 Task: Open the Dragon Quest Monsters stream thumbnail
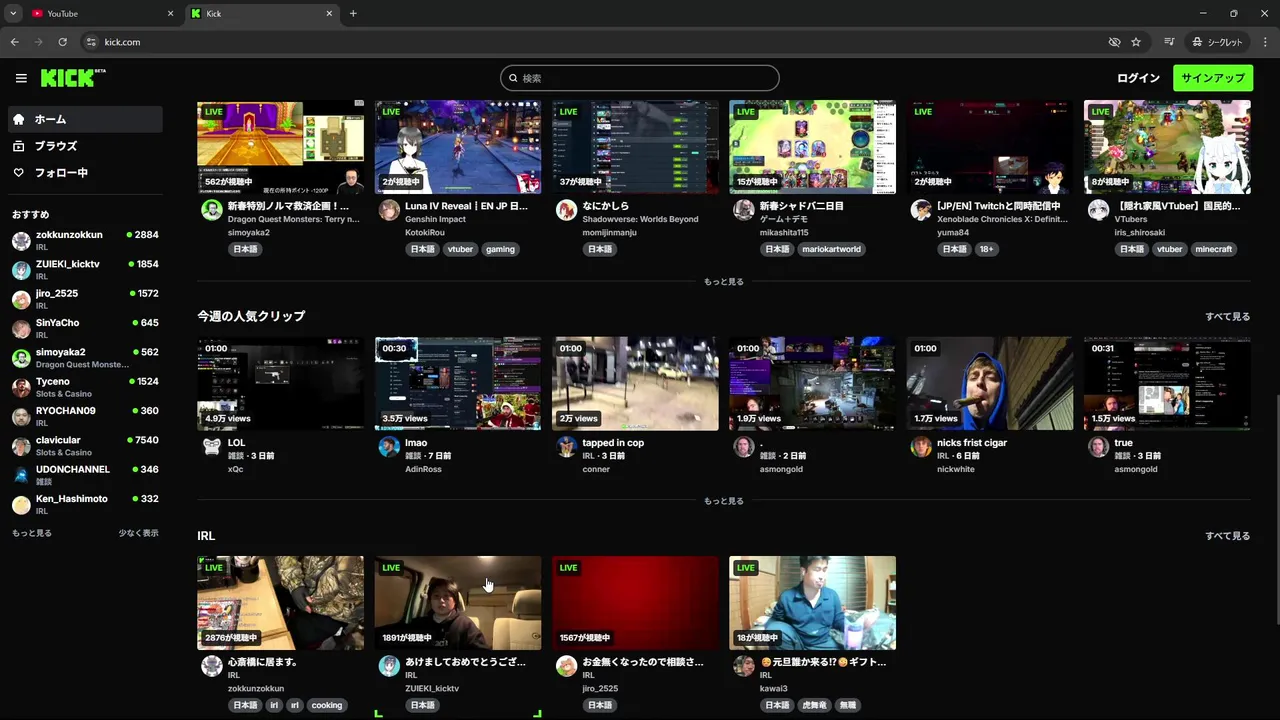280,147
